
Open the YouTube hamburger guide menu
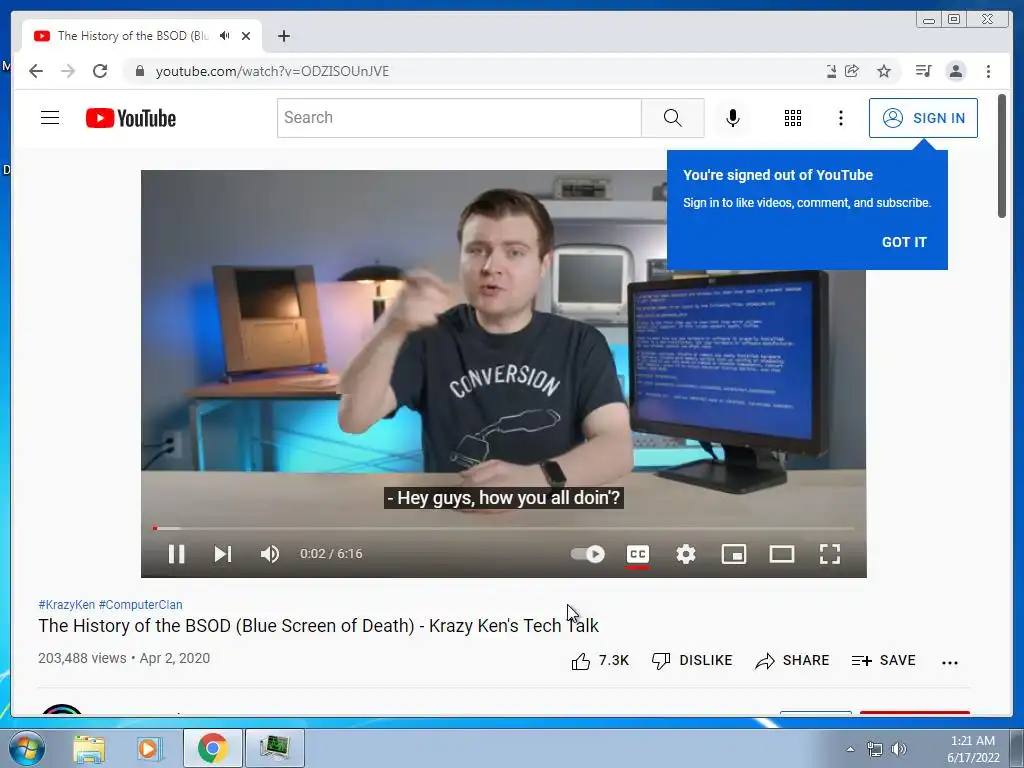[x=50, y=118]
